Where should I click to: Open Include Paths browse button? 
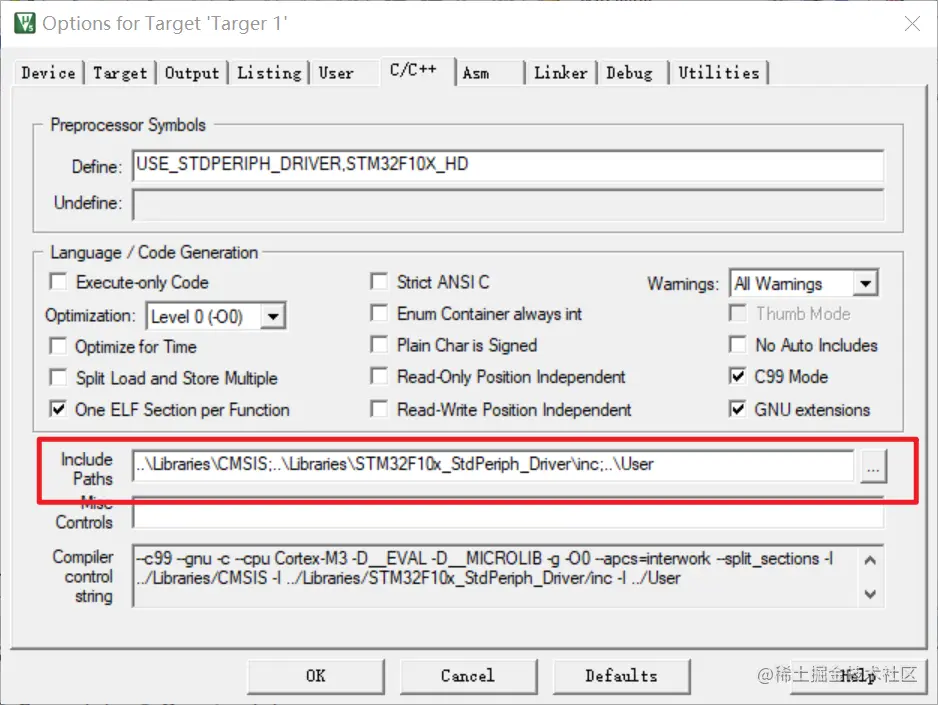point(873,467)
